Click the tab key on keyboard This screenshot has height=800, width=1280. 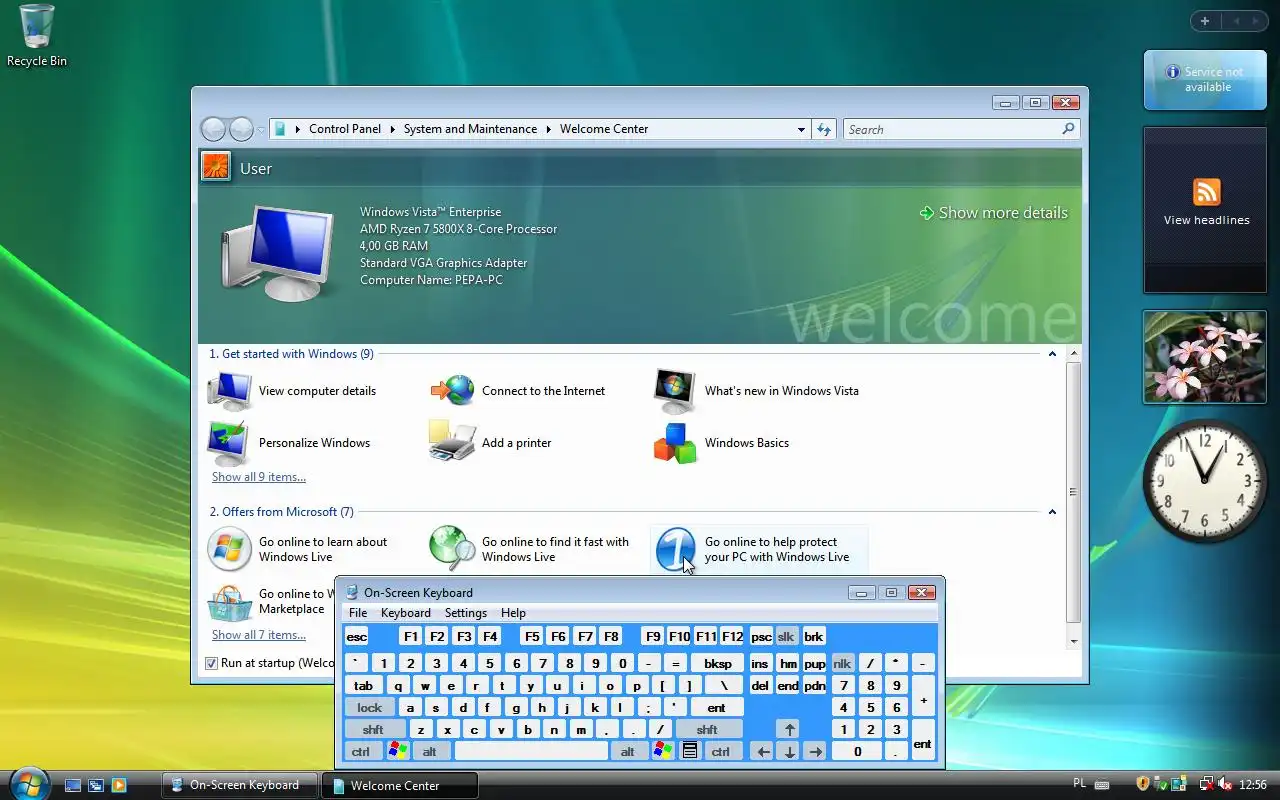click(364, 685)
